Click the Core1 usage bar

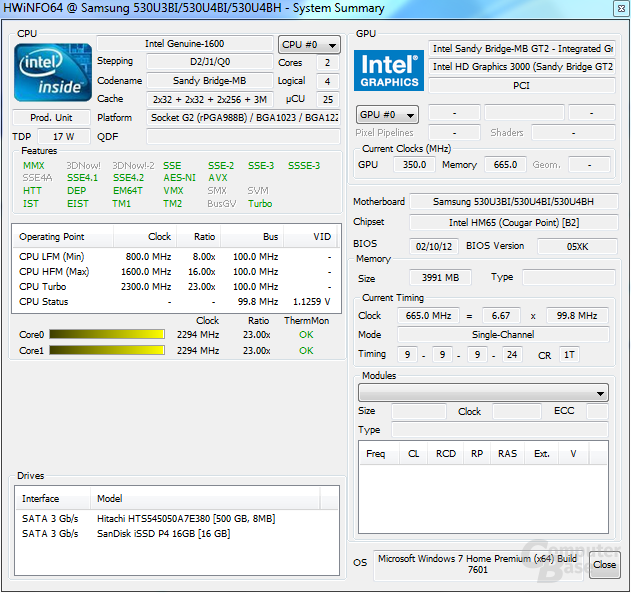107,350
